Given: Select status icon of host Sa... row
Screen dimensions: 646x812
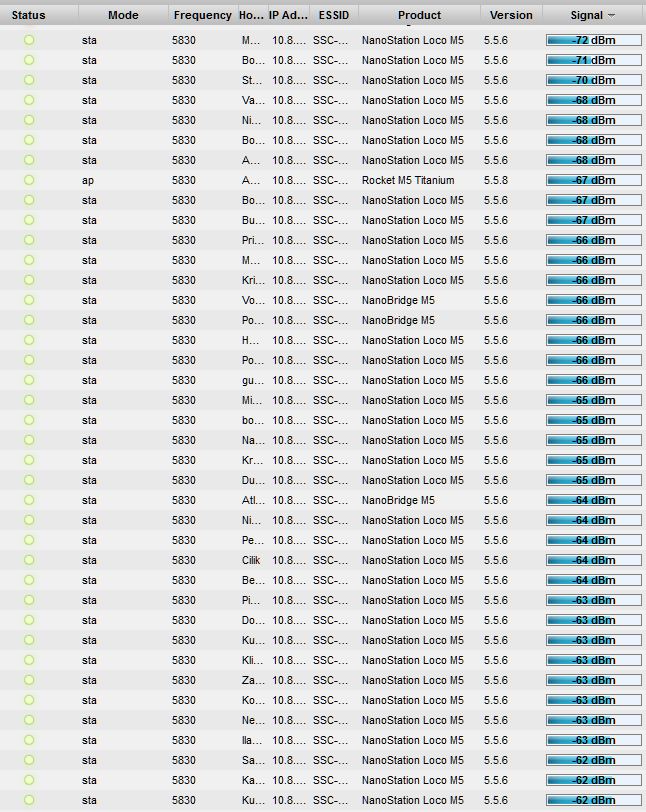Looking at the screenshot, I should pyautogui.click(x=29, y=760).
